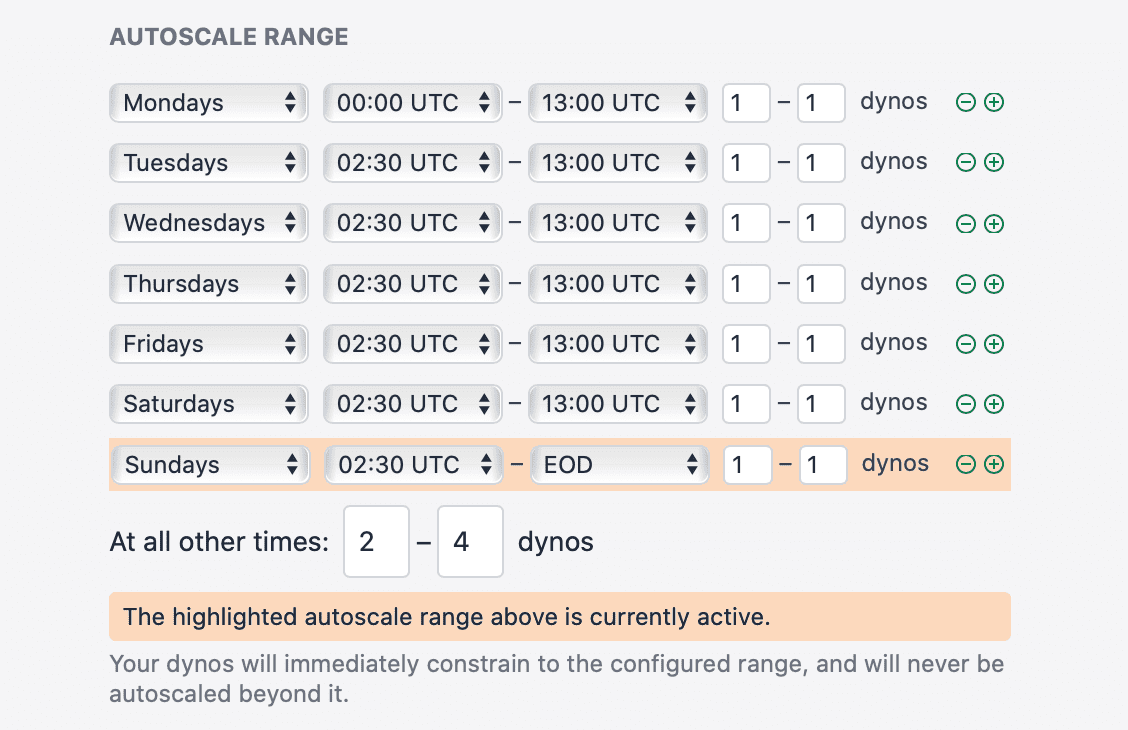Screen dimensions: 1128x730
Task: Open the Saturdays 02:30 UTC start dropdown
Action: tap(412, 403)
